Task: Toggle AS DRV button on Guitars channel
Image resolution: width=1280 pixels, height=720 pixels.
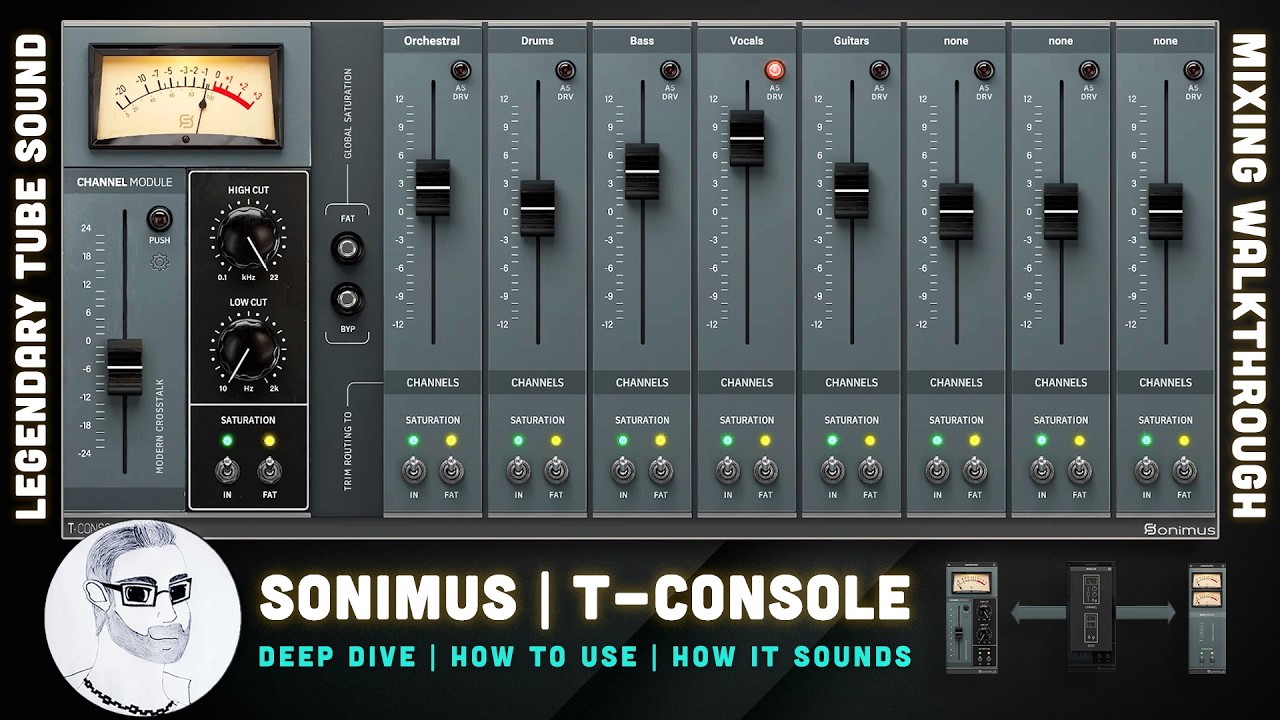Action: (879, 71)
